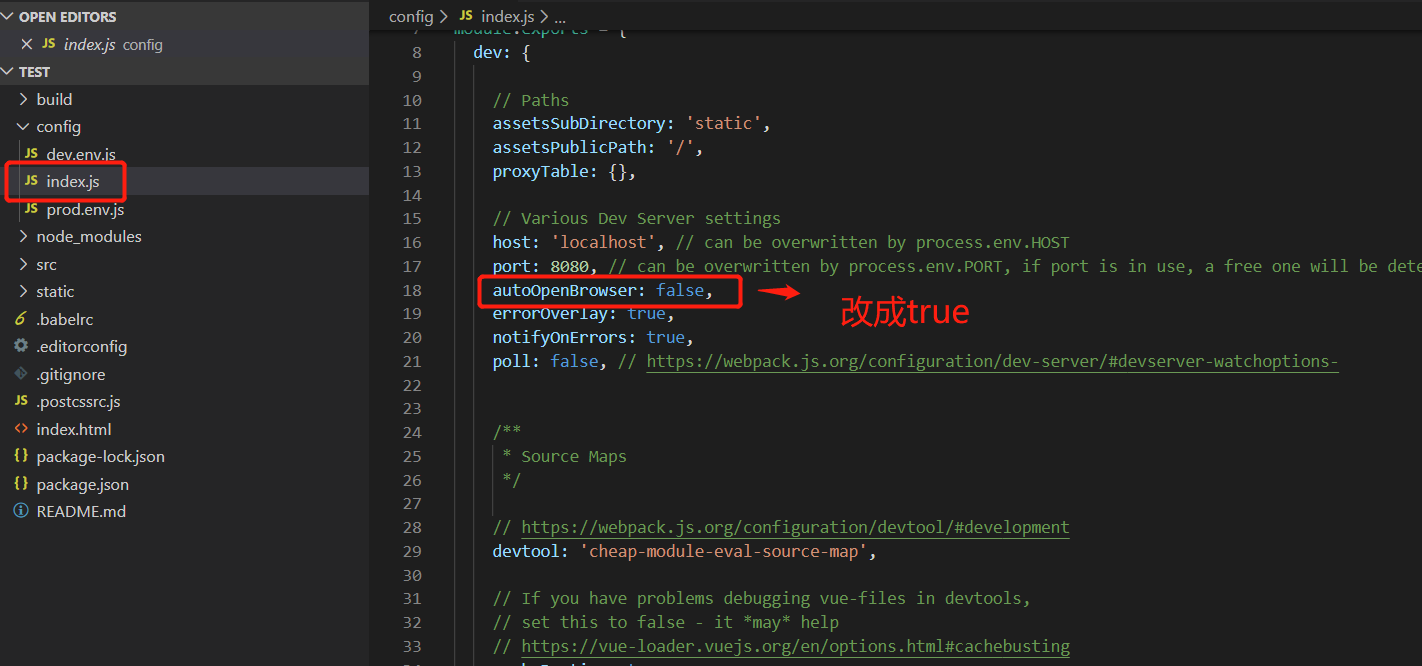The image size is (1422, 666).
Task: Click braces icon beside package-lock.json
Action: click(x=21, y=456)
